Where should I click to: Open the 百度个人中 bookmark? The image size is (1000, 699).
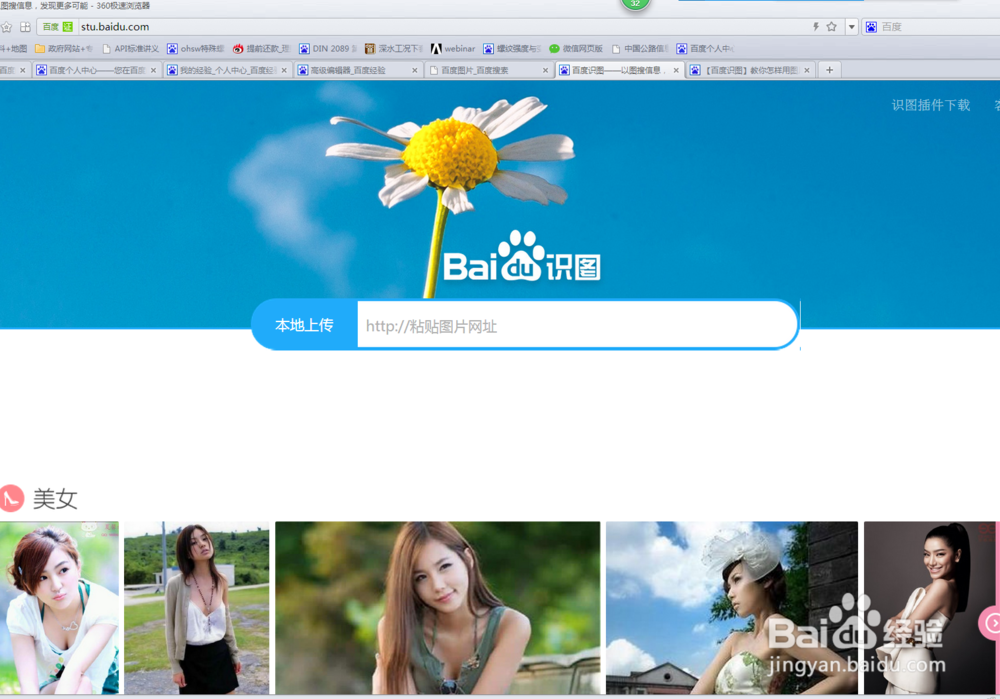pyautogui.click(x=705, y=48)
